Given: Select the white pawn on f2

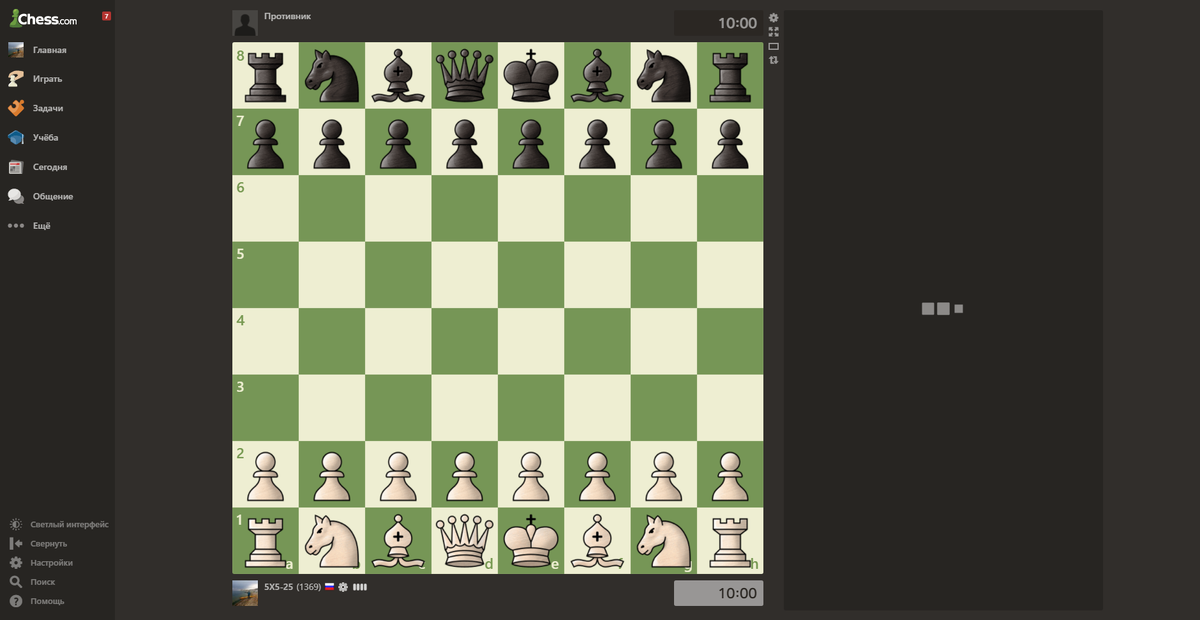Looking at the screenshot, I should [x=597, y=475].
